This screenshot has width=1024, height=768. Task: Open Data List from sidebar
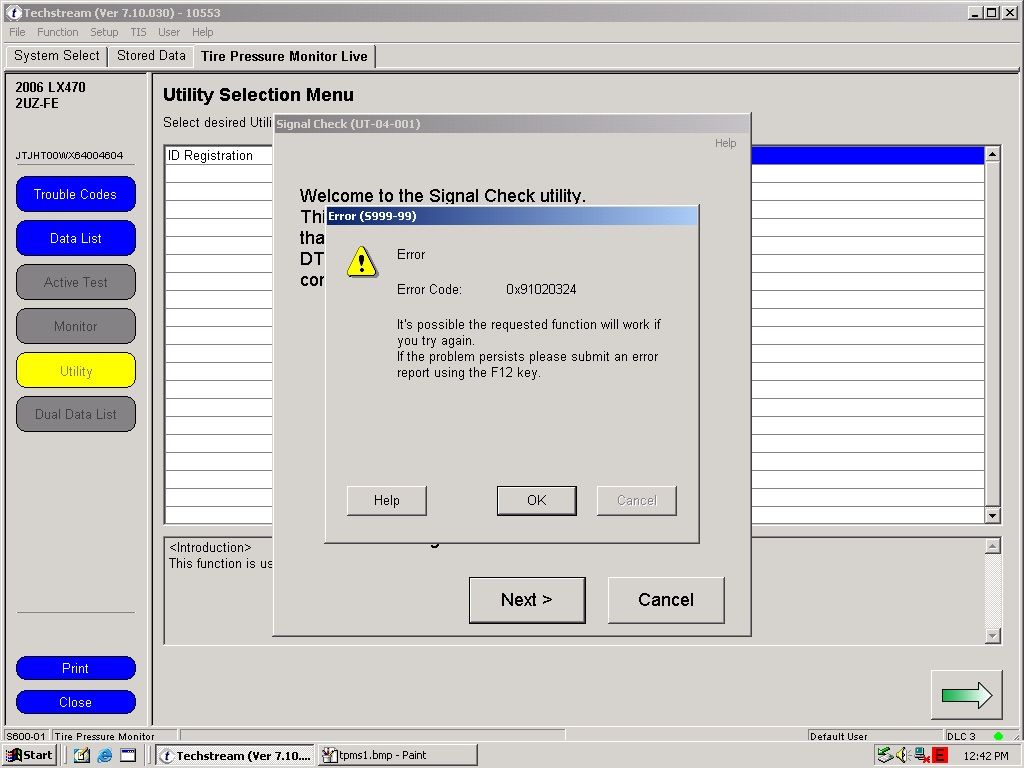(76, 238)
